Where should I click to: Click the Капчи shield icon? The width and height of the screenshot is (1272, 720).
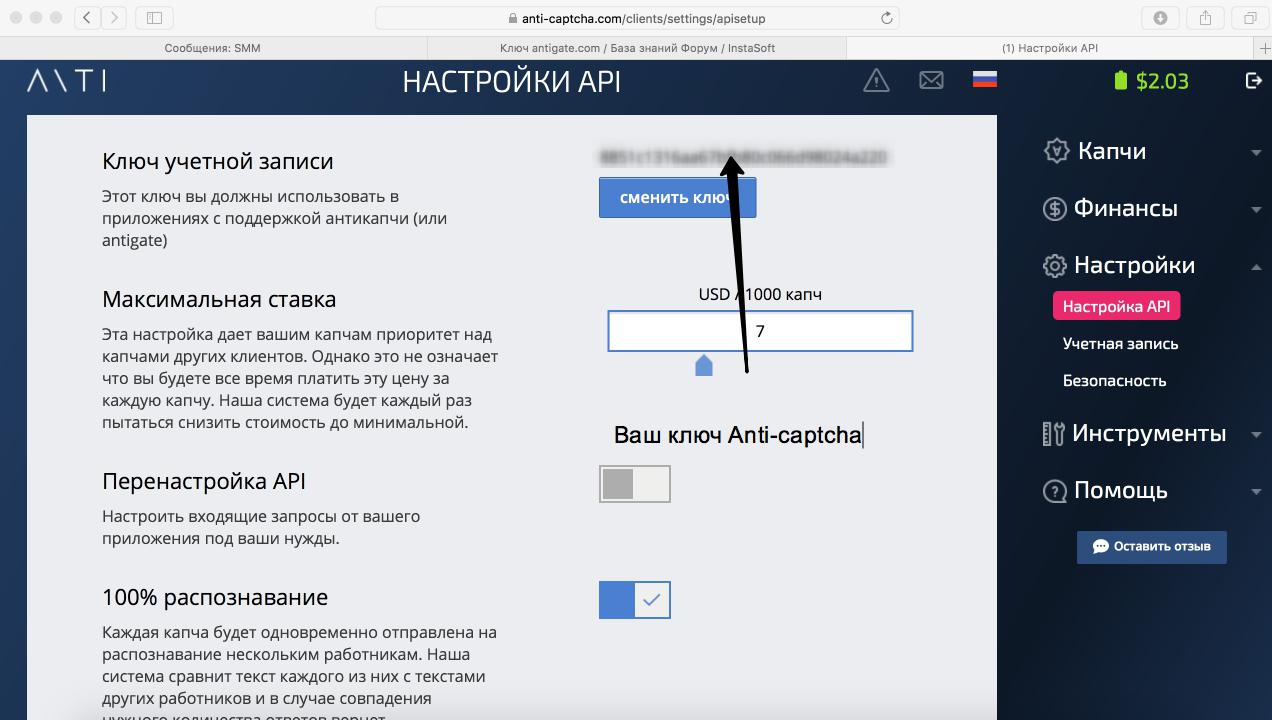pos(1056,151)
